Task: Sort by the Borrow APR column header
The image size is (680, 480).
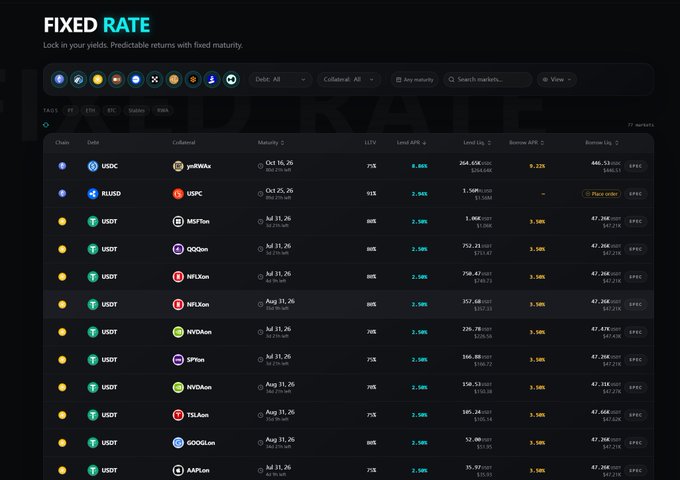Action: pyautogui.click(x=526, y=143)
